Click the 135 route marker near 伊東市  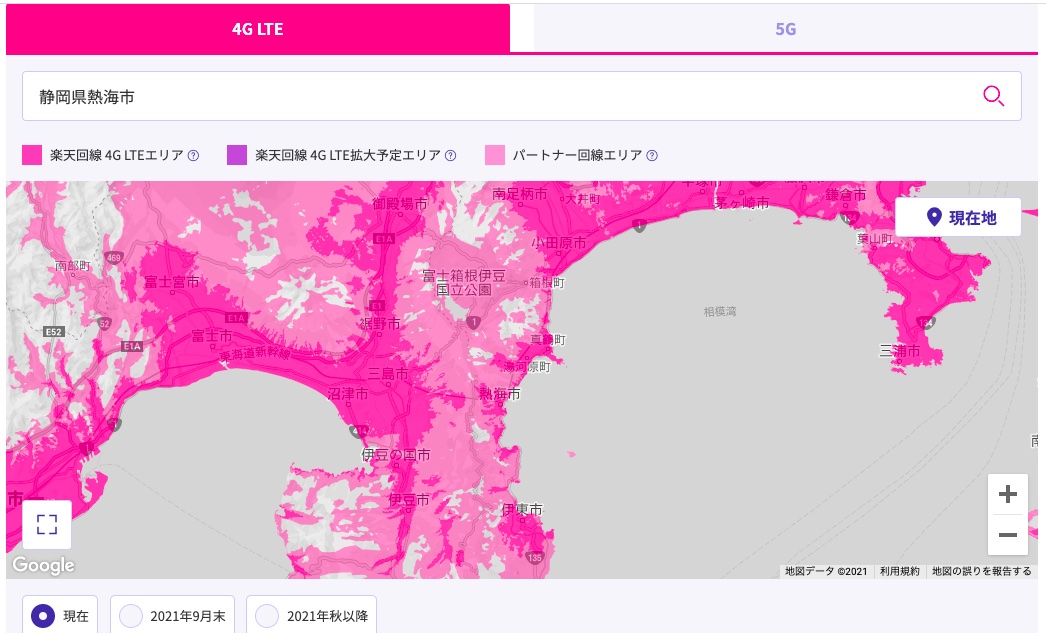(534, 557)
